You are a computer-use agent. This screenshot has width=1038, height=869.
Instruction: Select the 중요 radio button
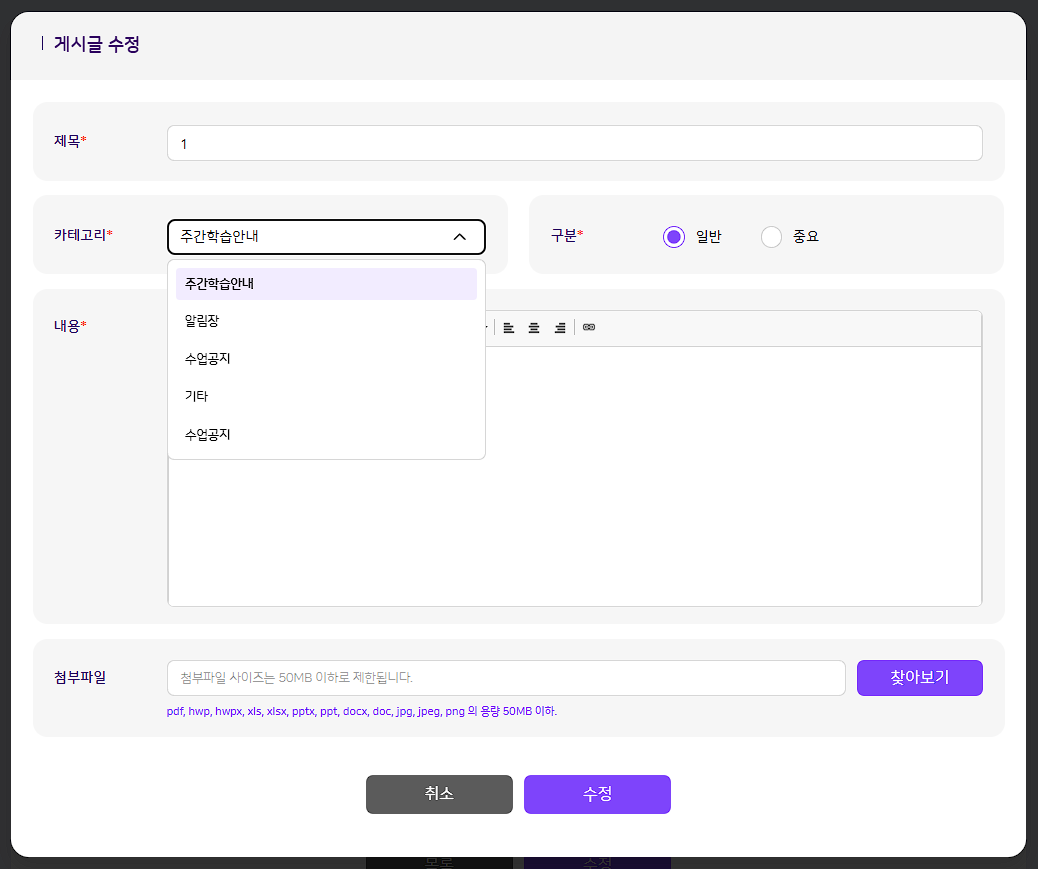tap(771, 237)
